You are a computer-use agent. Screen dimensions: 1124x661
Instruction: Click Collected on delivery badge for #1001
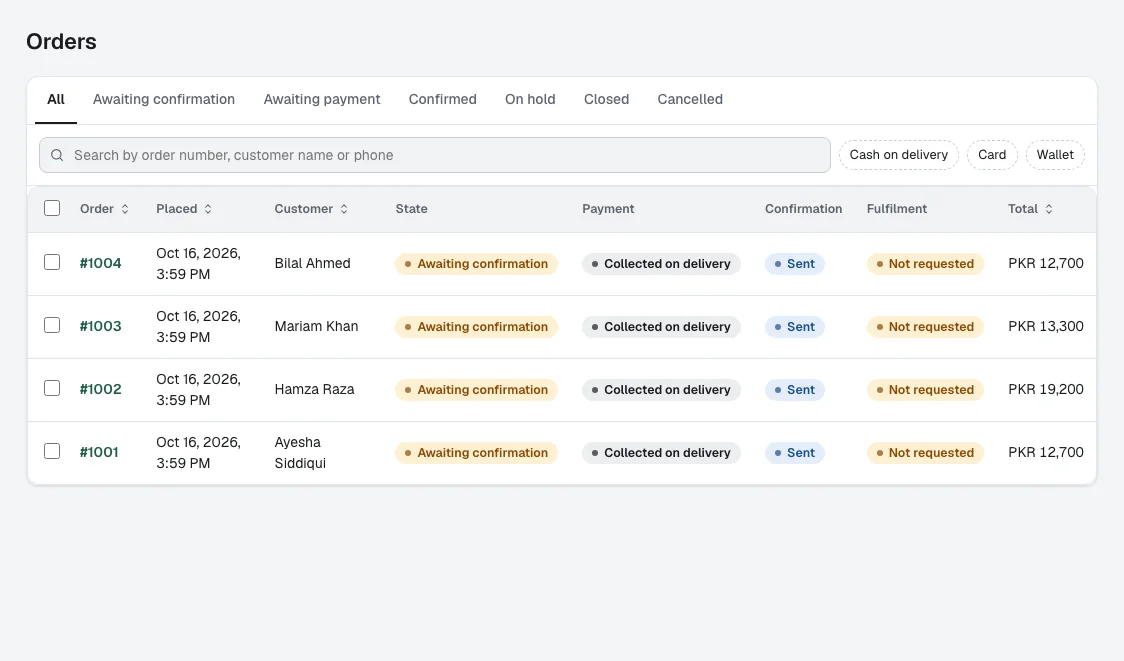pyautogui.click(x=661, y=453)
